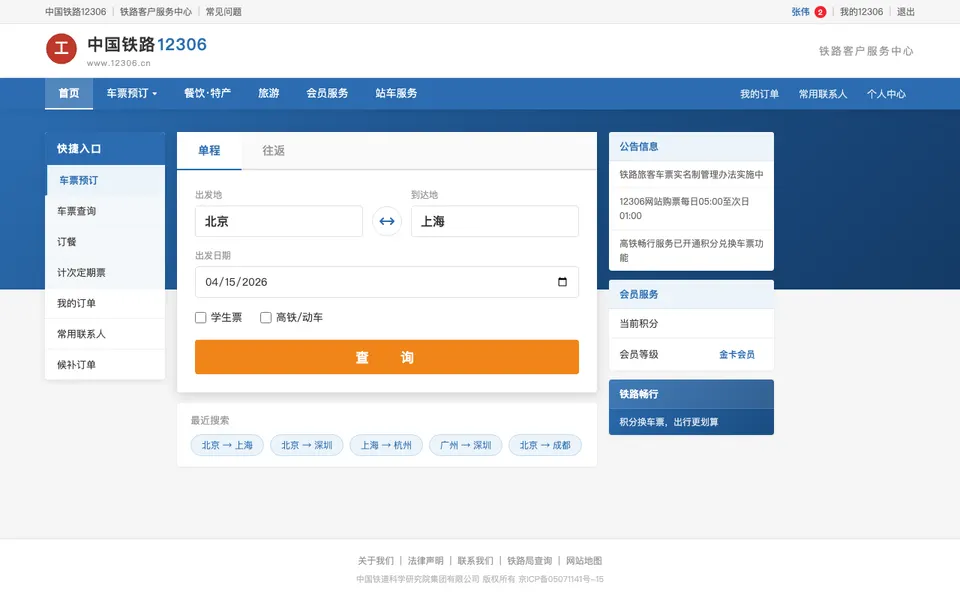Screen dimensions: 960x600
Task: Open 联系我们 in the footer
Action: click(475, 561)
